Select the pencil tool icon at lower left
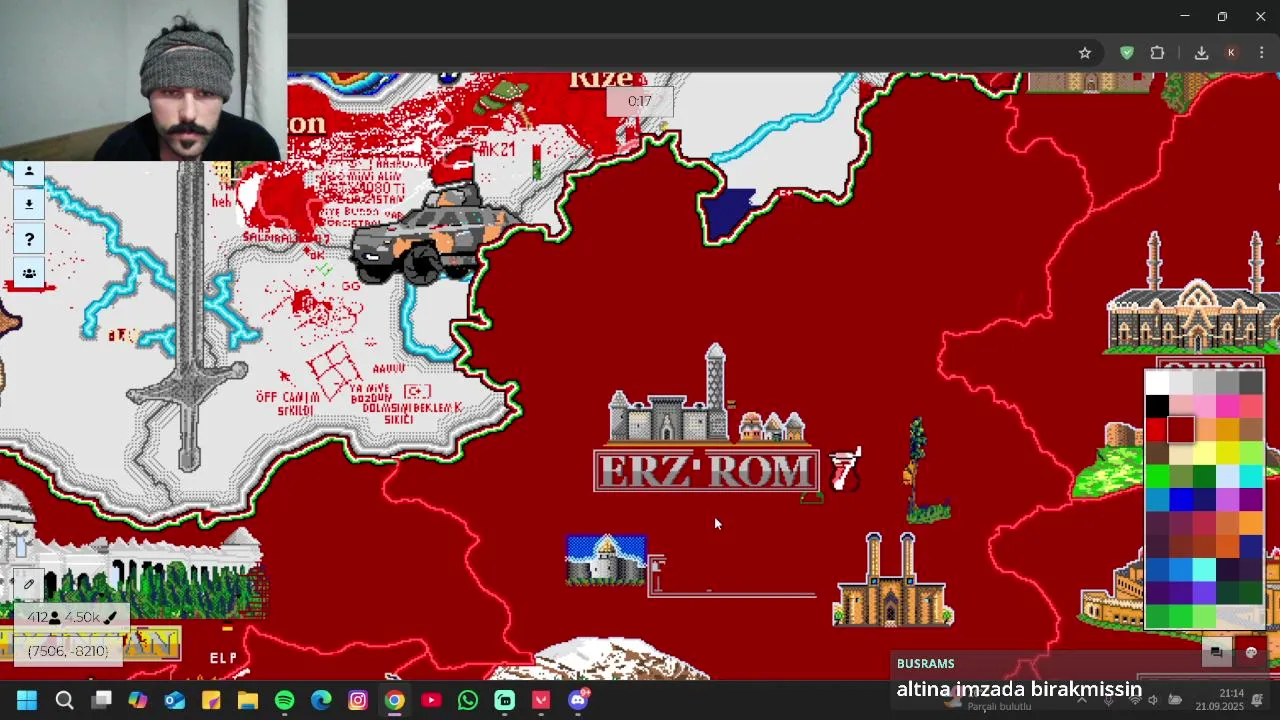This screenshot has height=720, width=1280. 29,585
